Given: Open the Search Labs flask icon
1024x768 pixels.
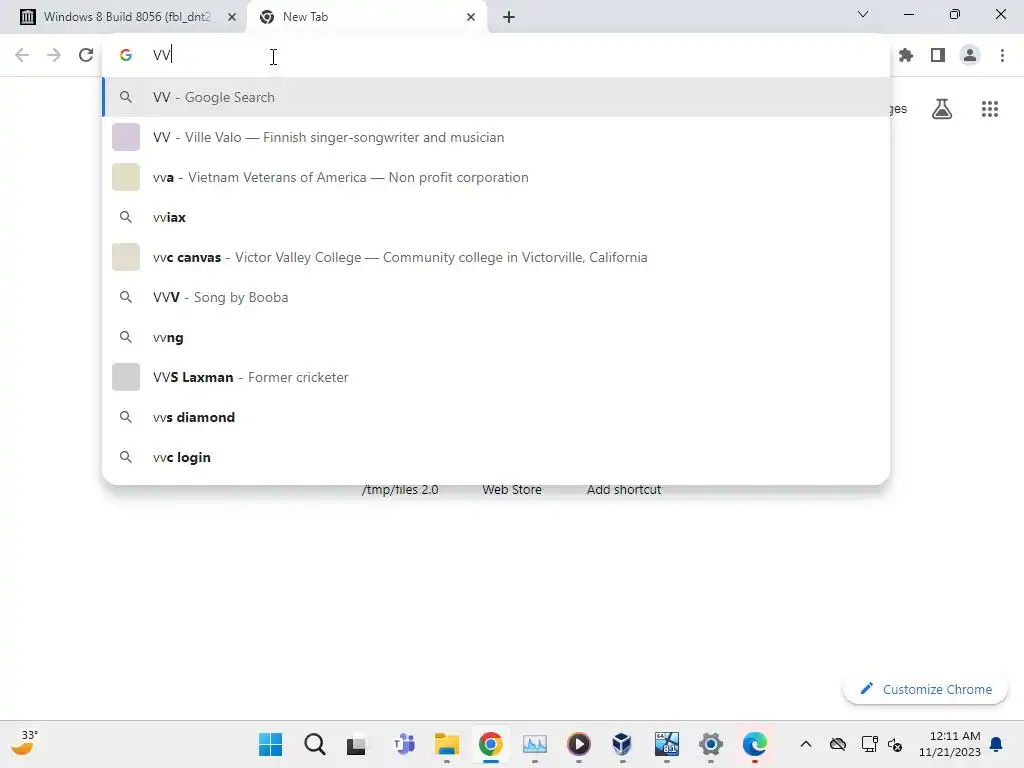Looking at the screenshot, I should pos(942,109).
